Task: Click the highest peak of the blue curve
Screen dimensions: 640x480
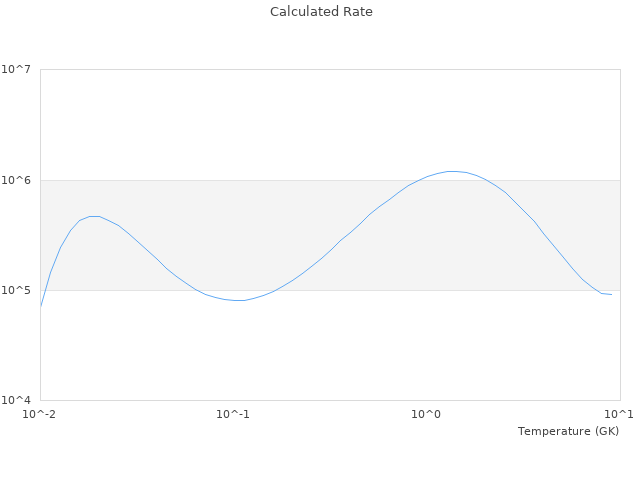Action: click(452, 171)
